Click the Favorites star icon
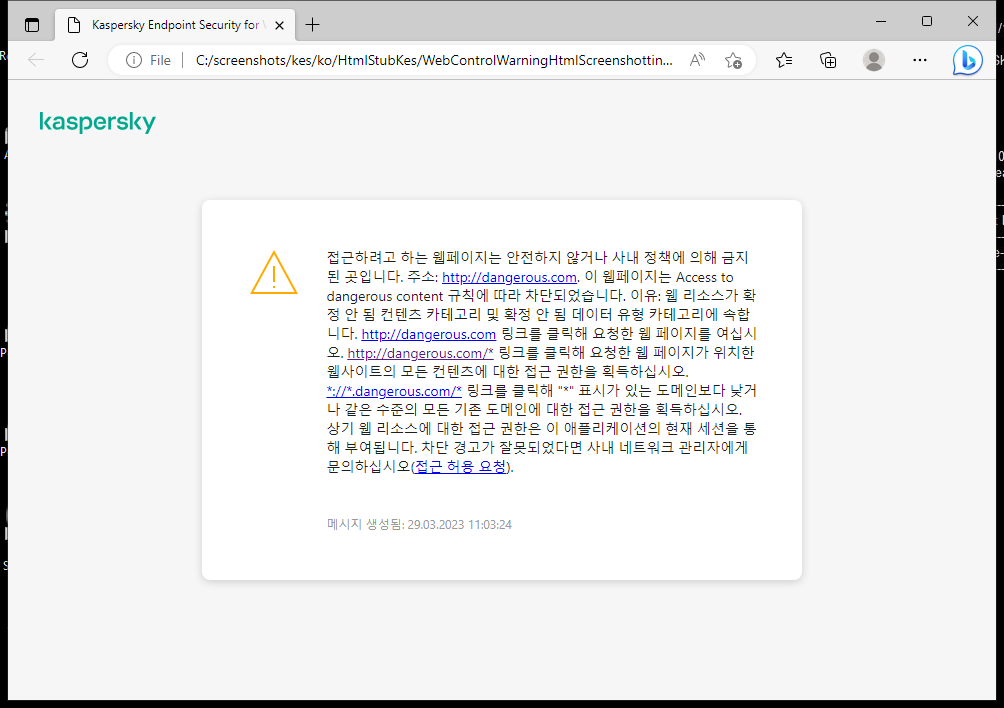Viewport: 1004px width, 708px height. 783,60
